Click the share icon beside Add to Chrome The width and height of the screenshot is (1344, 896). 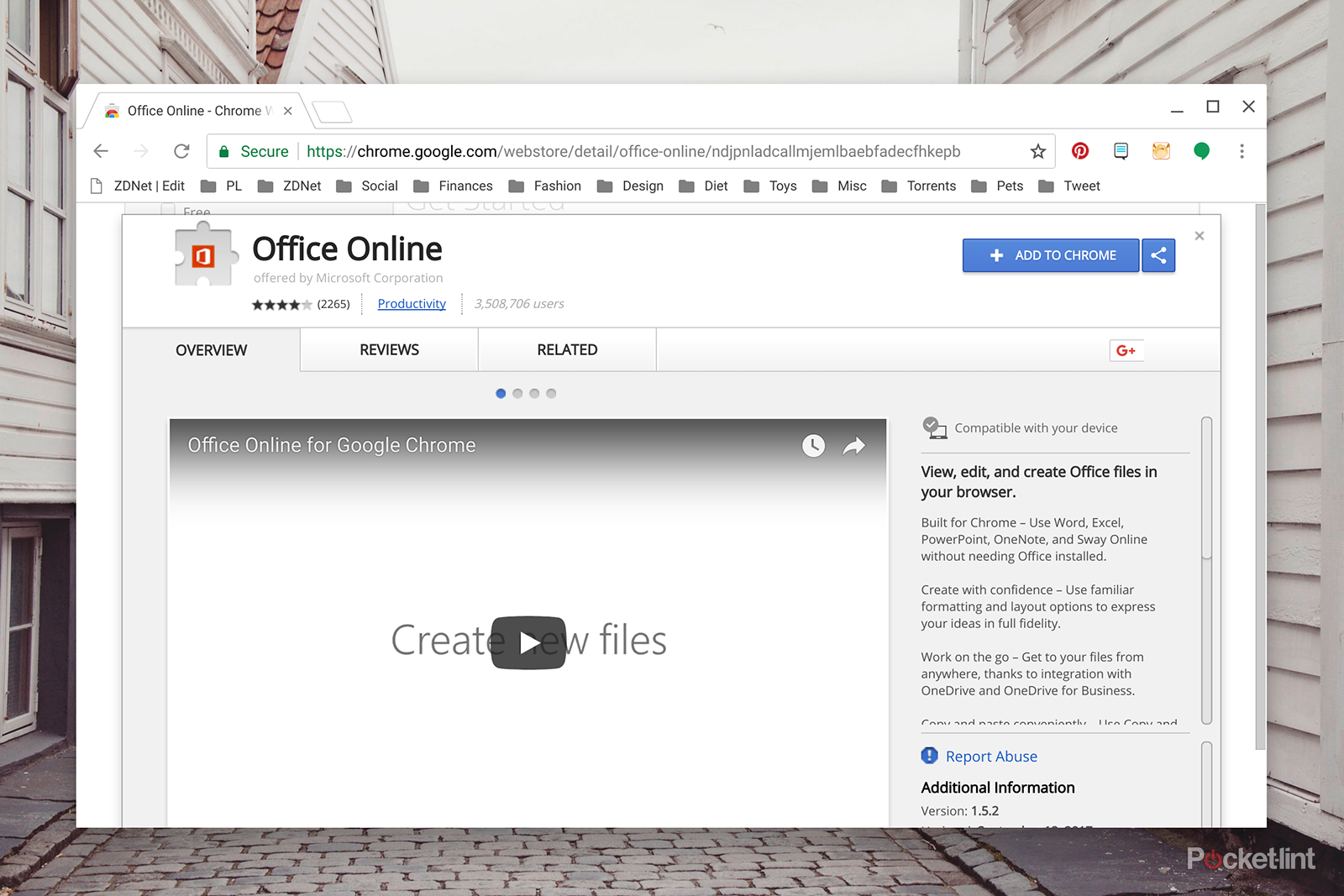(x=1158, y=255)
